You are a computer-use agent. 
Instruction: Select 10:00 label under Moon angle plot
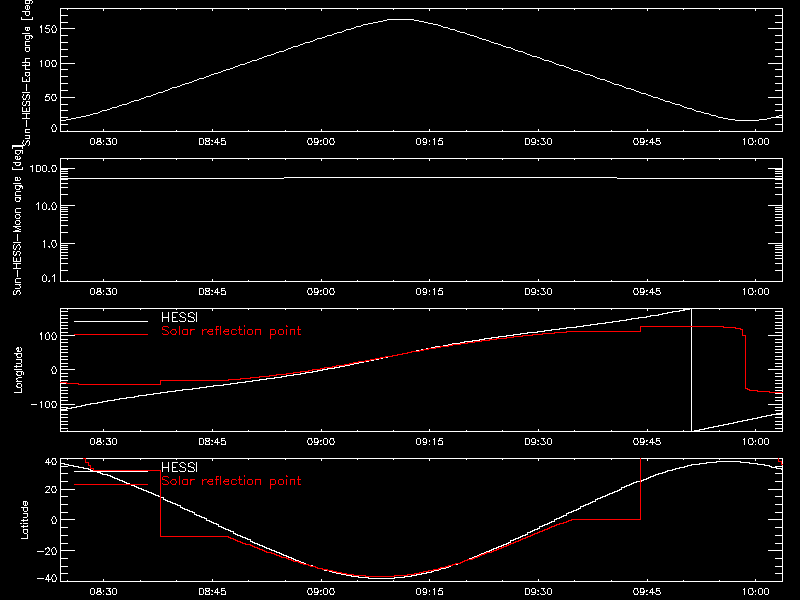tap(756, 292)
